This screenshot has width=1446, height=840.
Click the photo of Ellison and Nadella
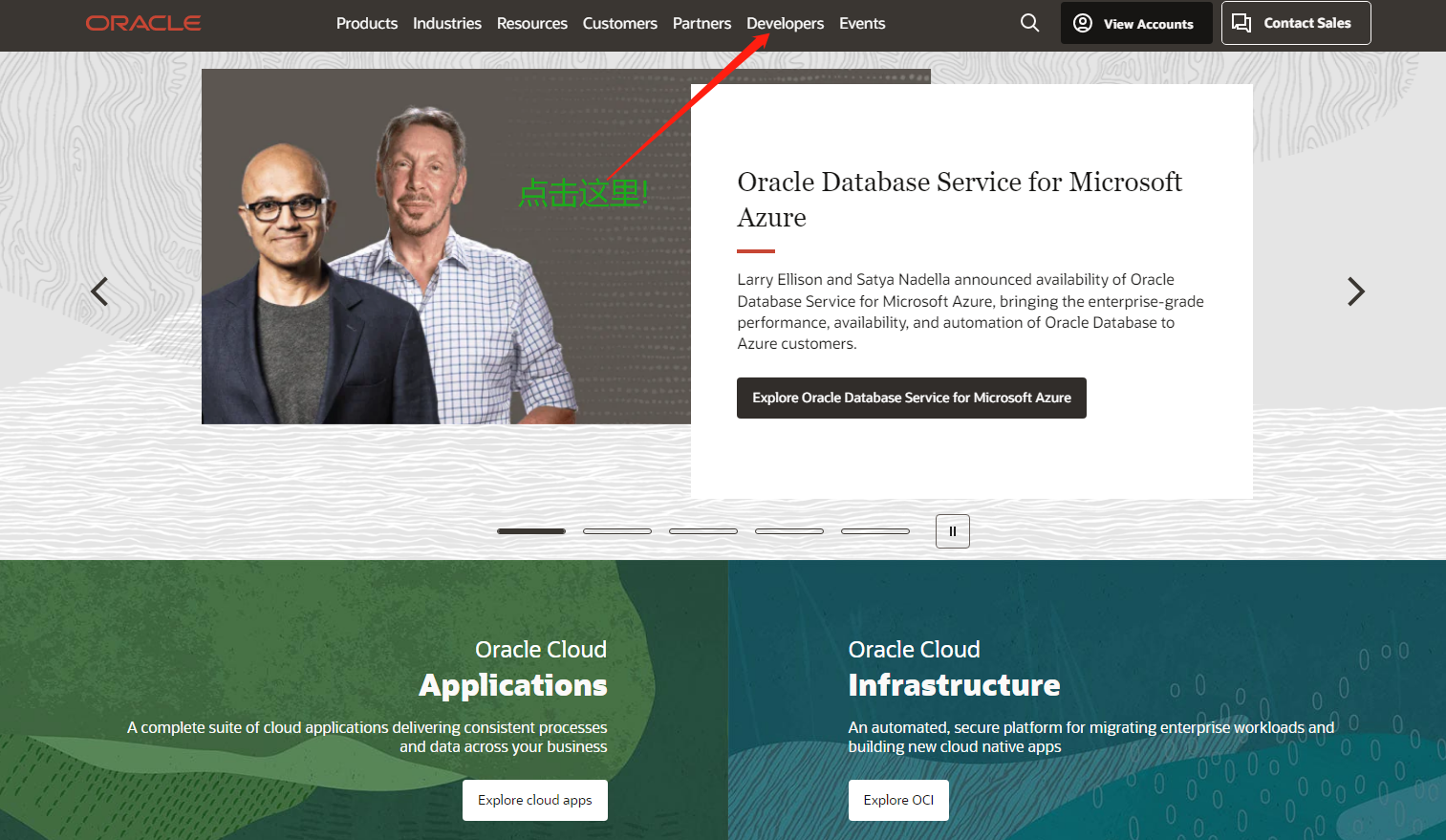(x=446, y=247)
